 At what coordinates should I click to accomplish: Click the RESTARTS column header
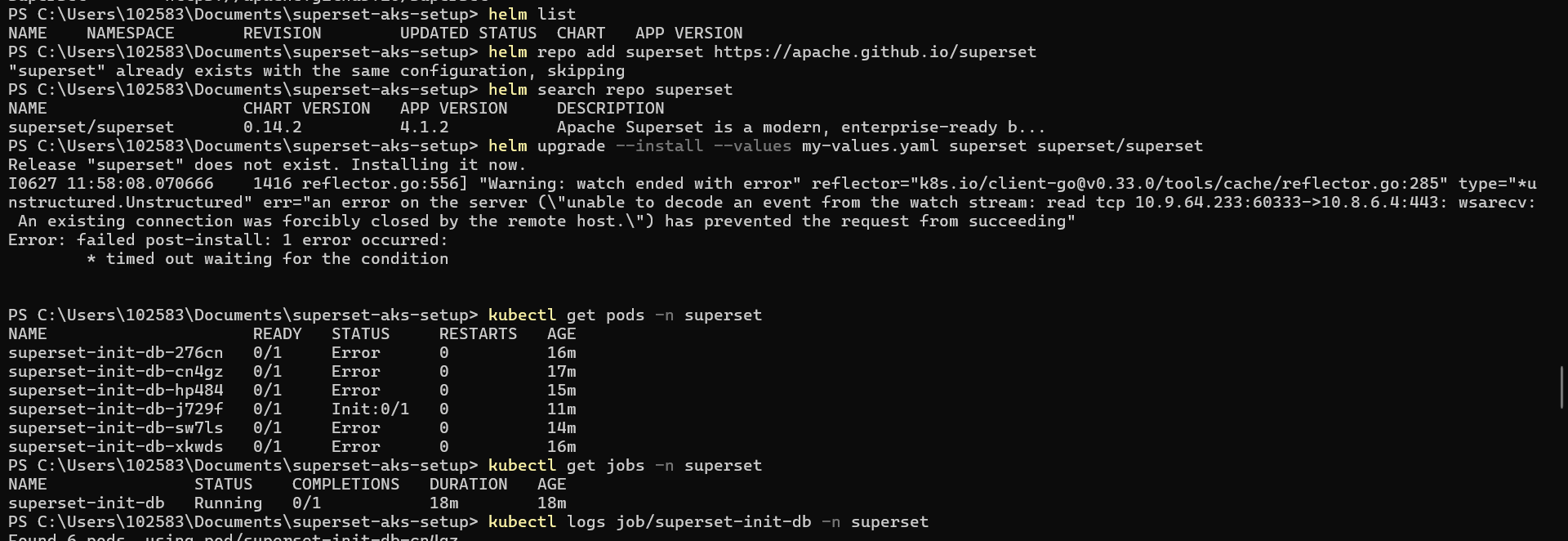(x=478, y=334)
